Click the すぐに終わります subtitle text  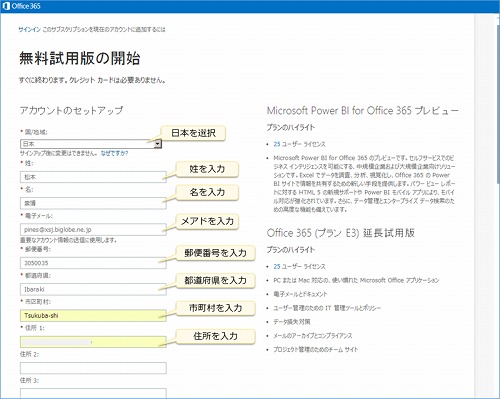tap(92, 80)
